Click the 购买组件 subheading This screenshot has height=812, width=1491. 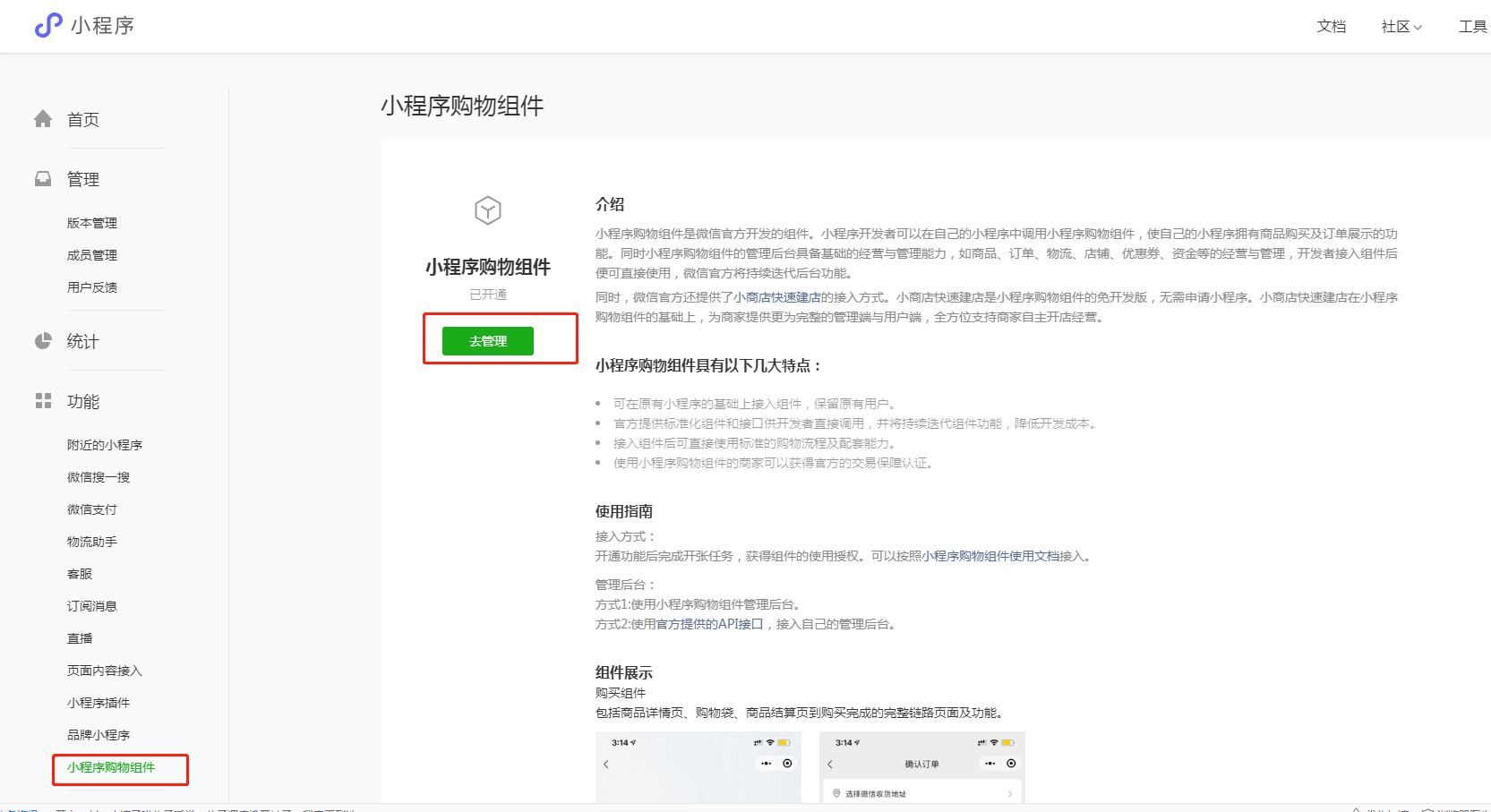tap(621, 693)
